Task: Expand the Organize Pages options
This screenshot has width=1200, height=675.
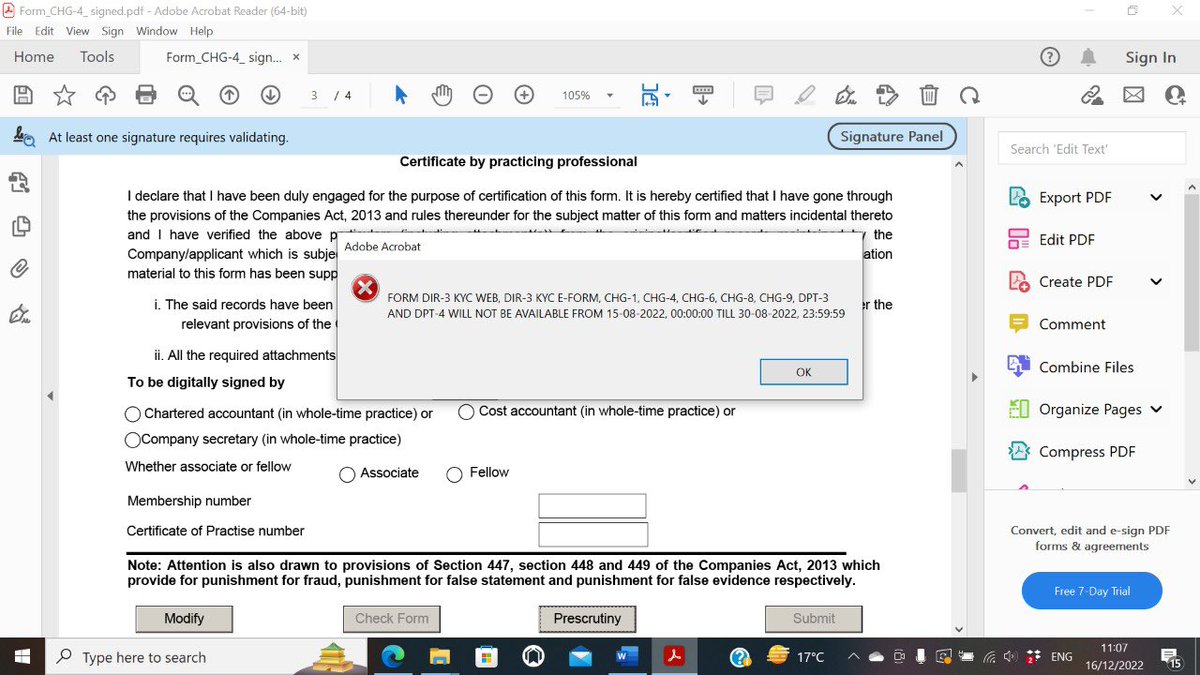Action: 1157,408
